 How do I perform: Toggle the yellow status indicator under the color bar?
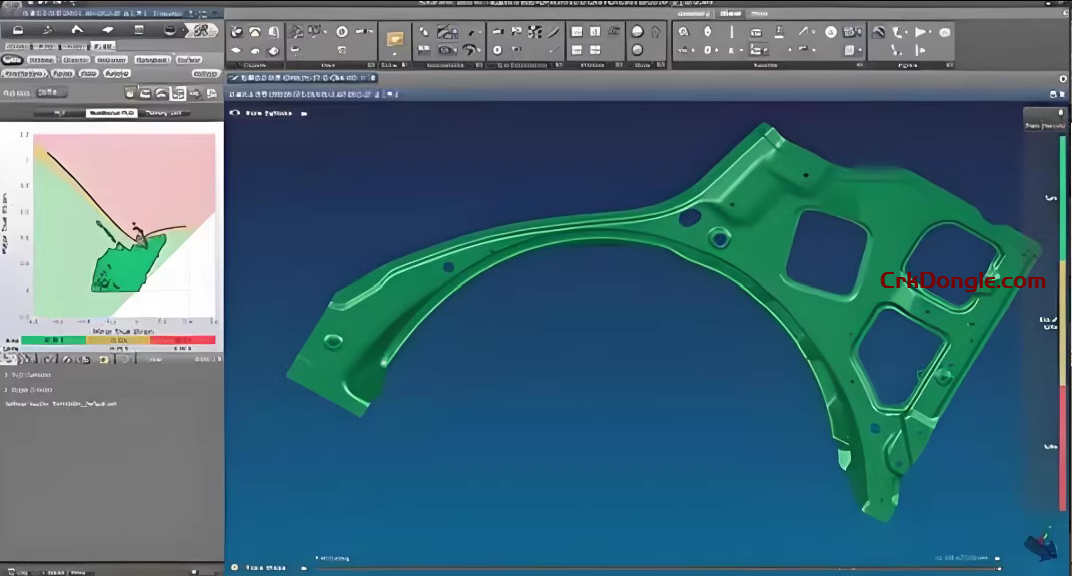102,358
